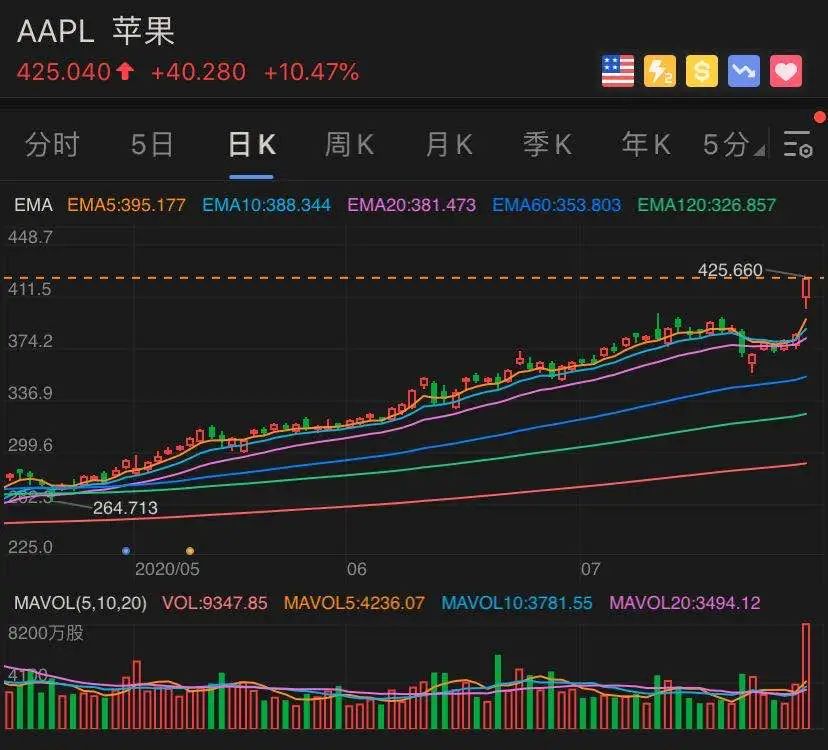Viewport: 828px width, 750px height.
Task: Click the 8200万股 volume axis label
Action: click(x=45, y=633)
